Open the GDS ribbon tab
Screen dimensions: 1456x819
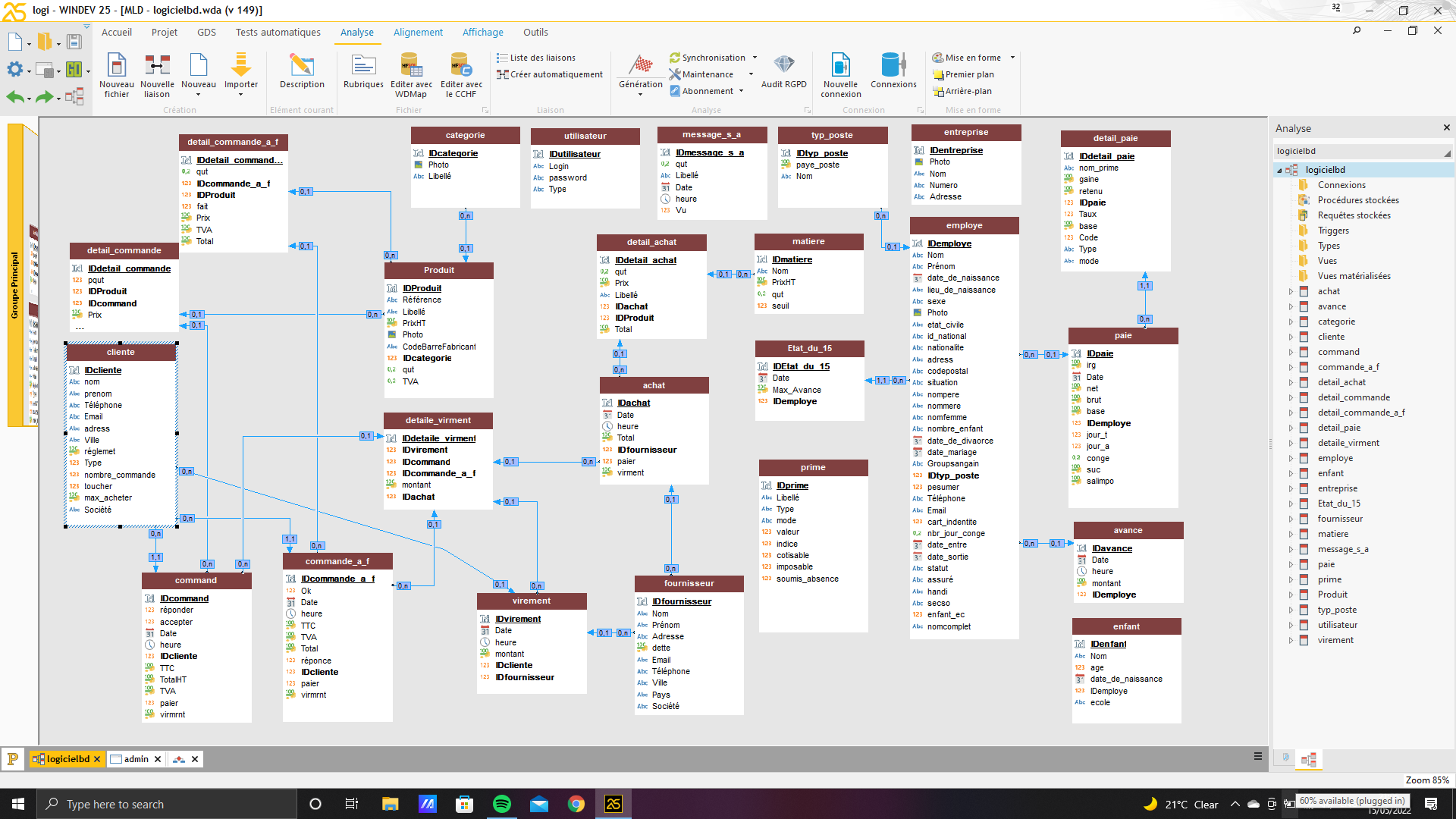coord(206,32)
